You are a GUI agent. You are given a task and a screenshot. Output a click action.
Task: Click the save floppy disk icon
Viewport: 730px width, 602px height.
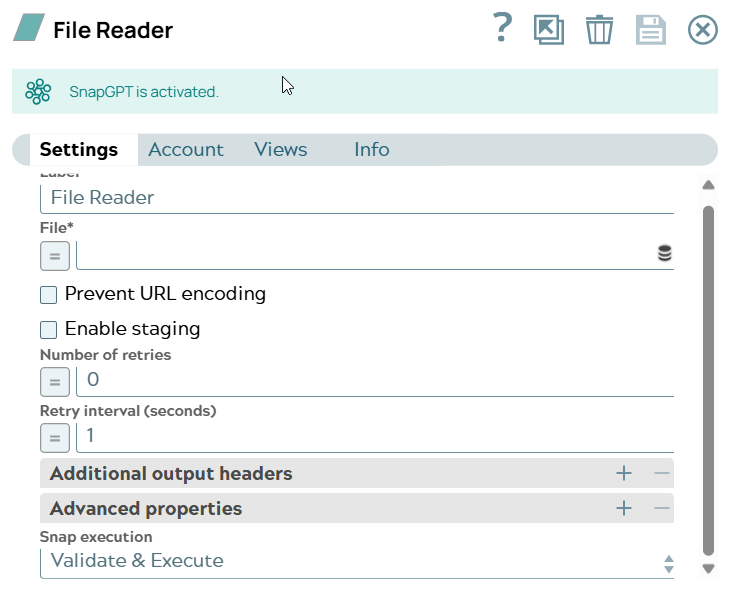coord(651,29)
